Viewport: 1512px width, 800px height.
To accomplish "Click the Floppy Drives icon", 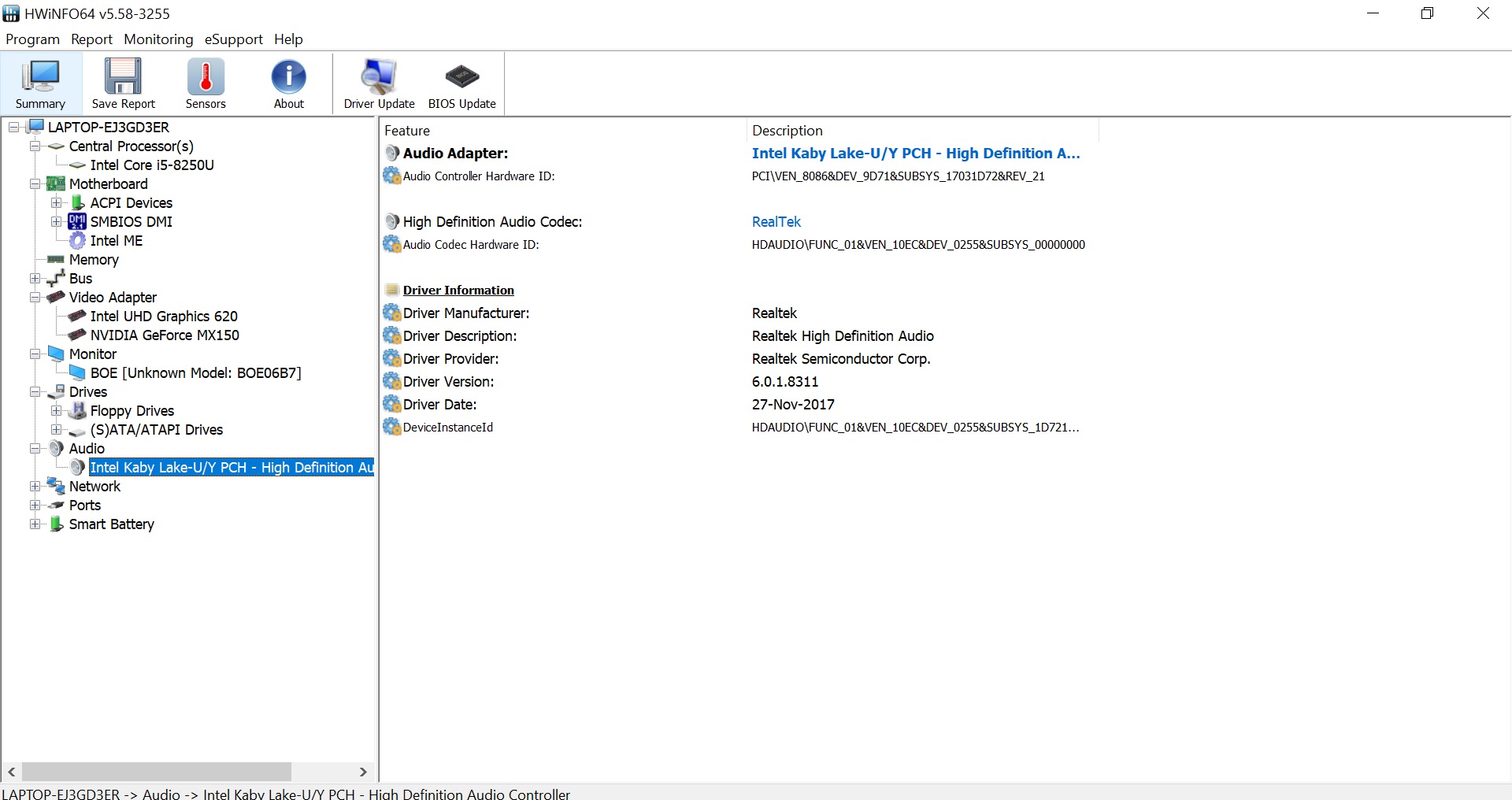I will (77, 410).
